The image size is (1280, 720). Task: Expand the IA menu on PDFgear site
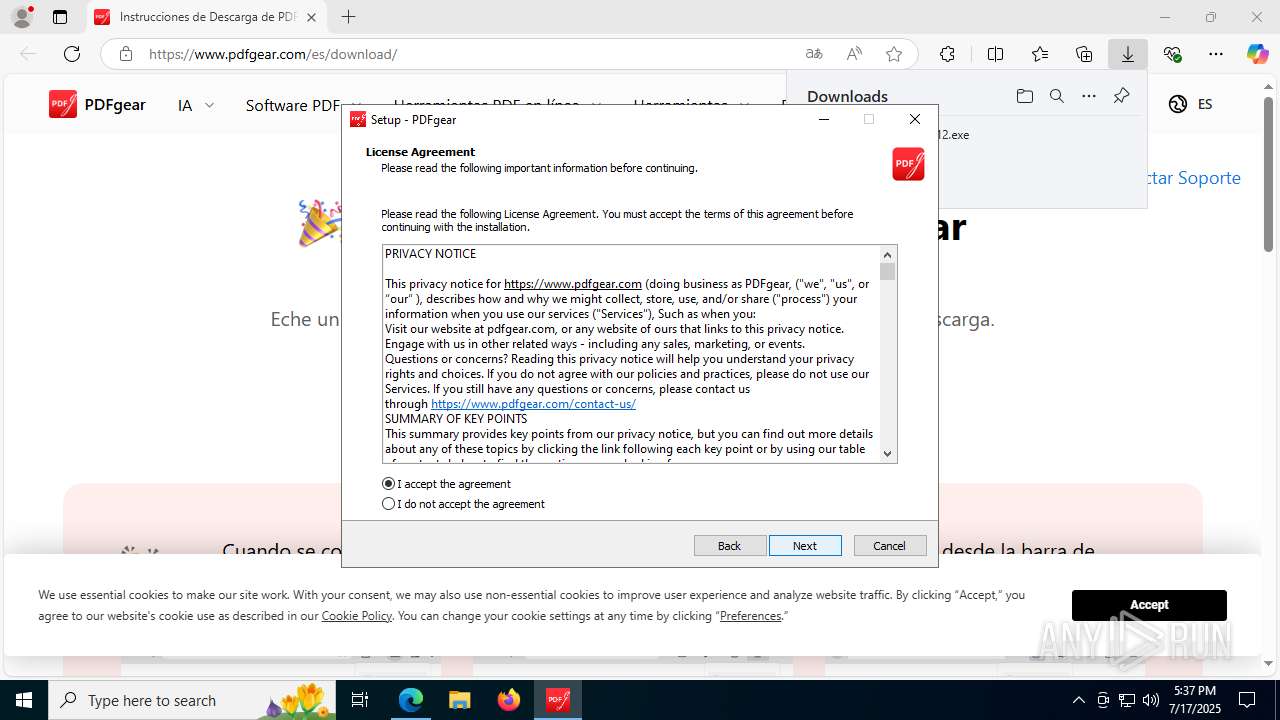[x=196, y=105]
